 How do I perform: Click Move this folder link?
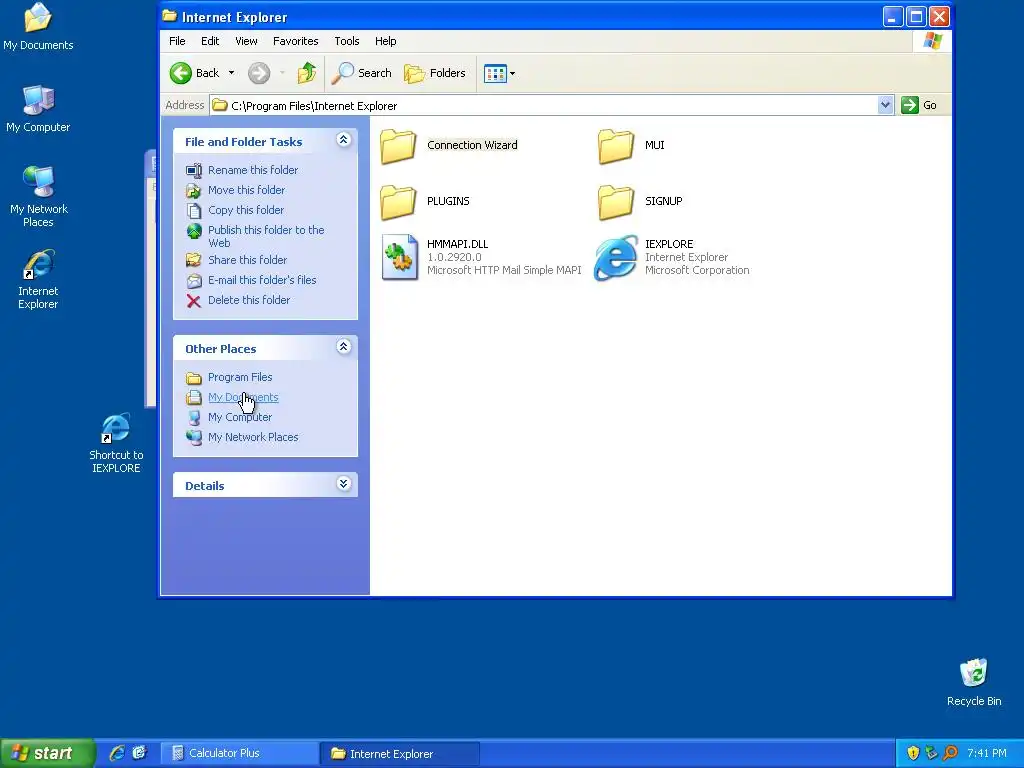(x=246, y=190)
